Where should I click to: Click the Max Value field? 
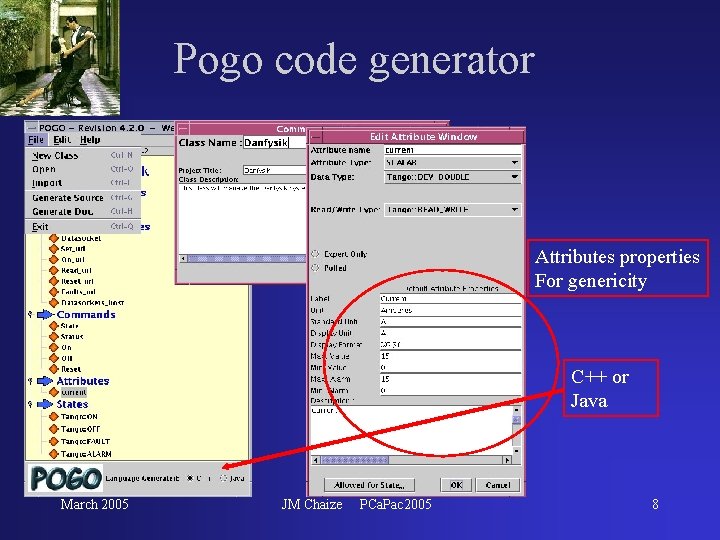(x=450, y=356)
